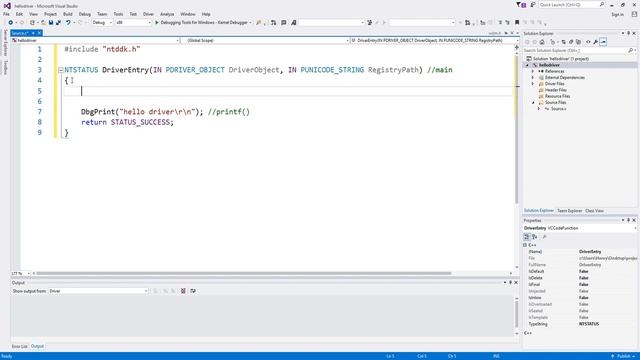Collapse the Source Files folder node
The height and width of the screenshot is (360, 640).
(x=533, y=102)
